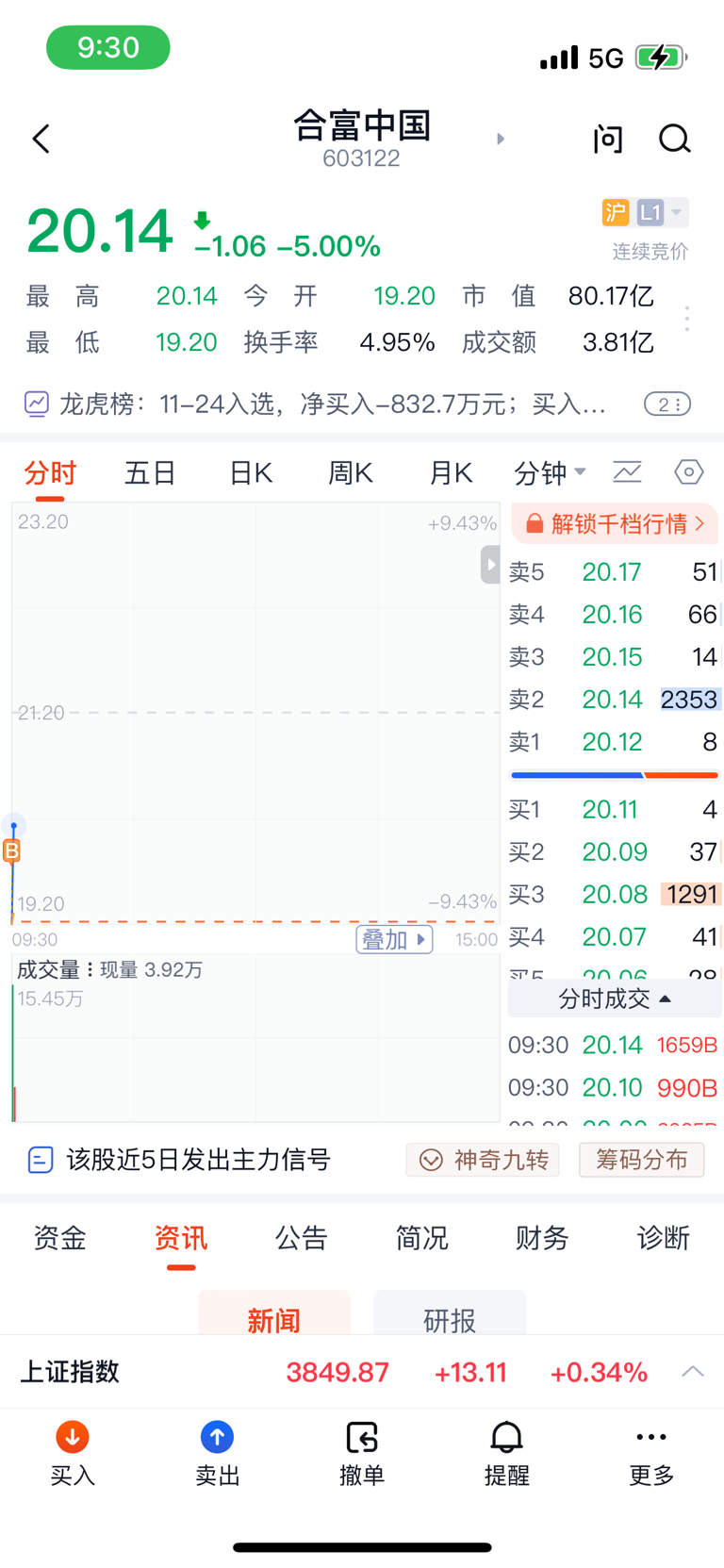724x1568 pixels.
Task: Open 该股近5日发出主力信号 notice
Action: 199,1160
